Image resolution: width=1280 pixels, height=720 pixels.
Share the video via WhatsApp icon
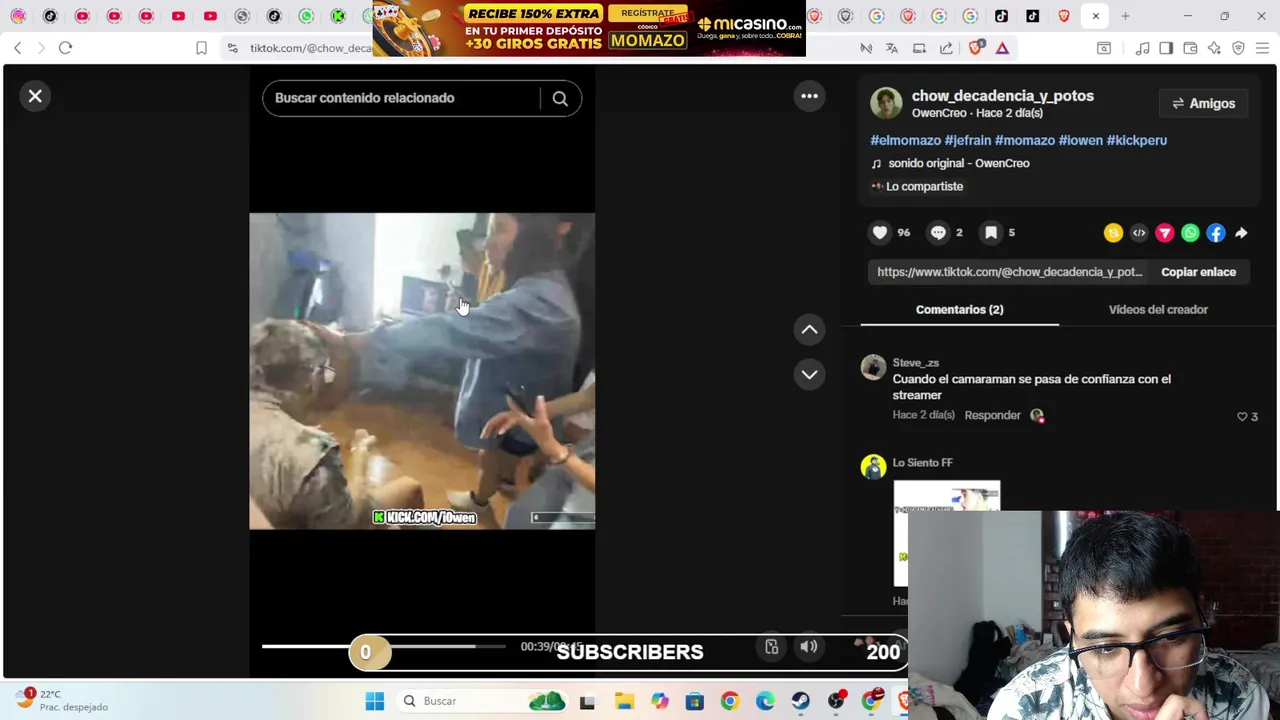pyautogui.click(x=1190, y=233)
